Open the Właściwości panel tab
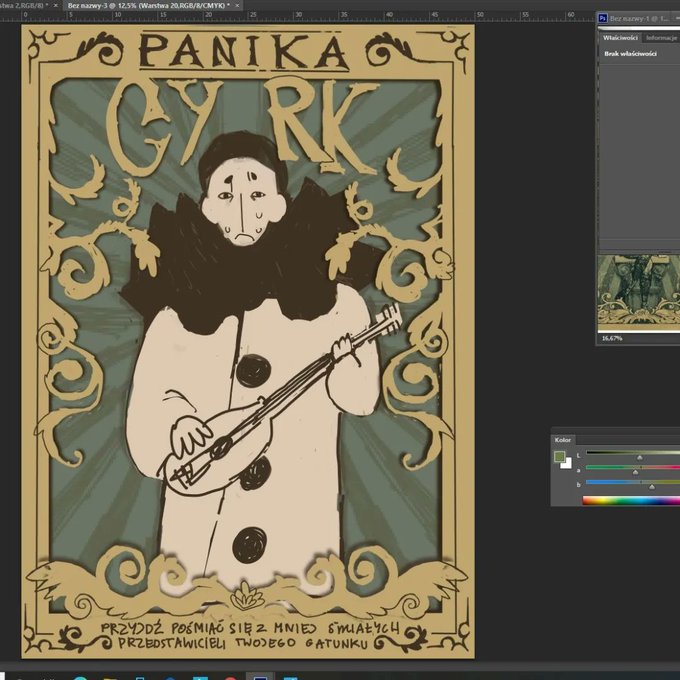 [x=620, y=38]
